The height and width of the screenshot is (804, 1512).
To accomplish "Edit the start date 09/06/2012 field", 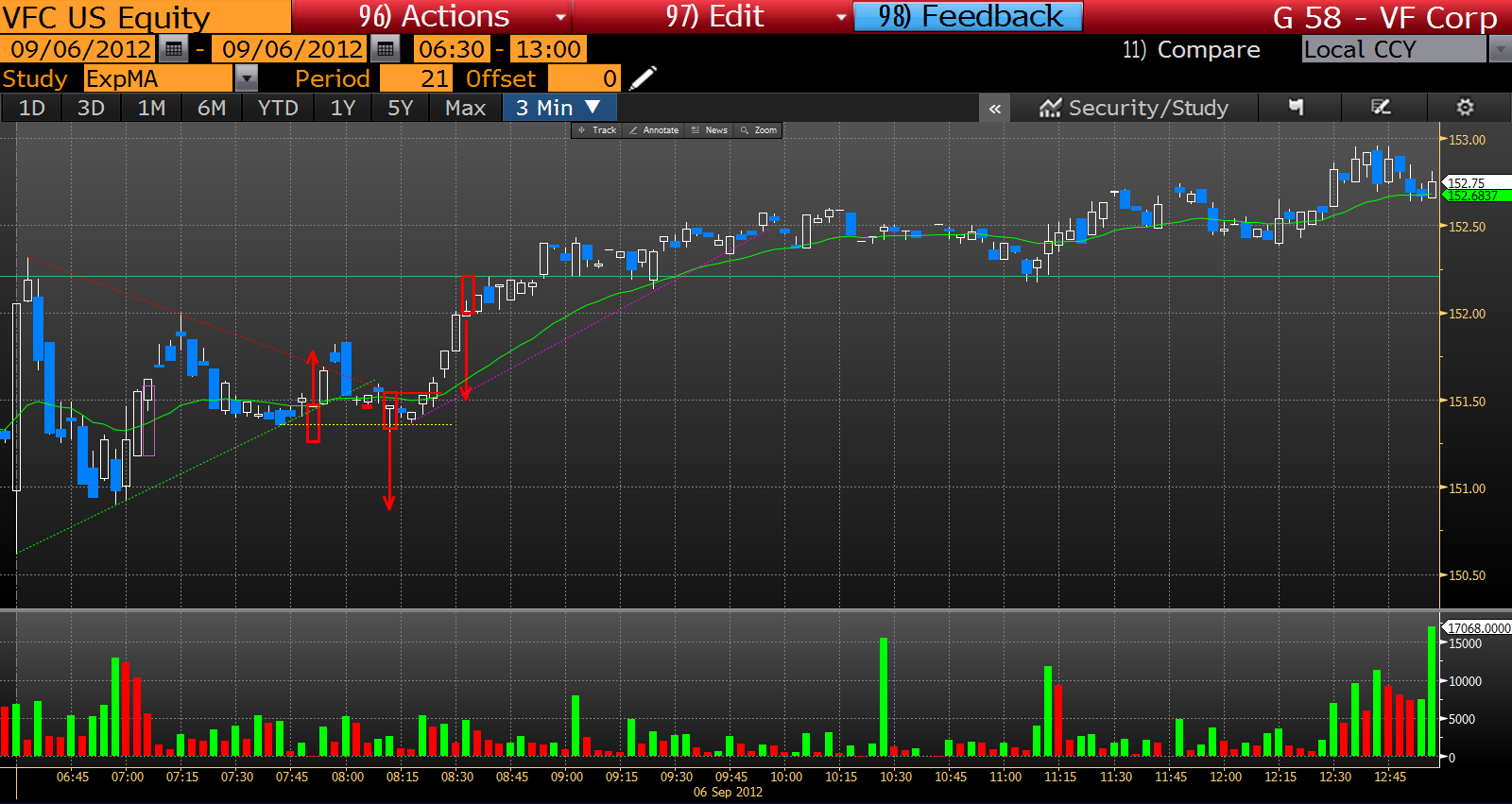I will pos(79,49).
